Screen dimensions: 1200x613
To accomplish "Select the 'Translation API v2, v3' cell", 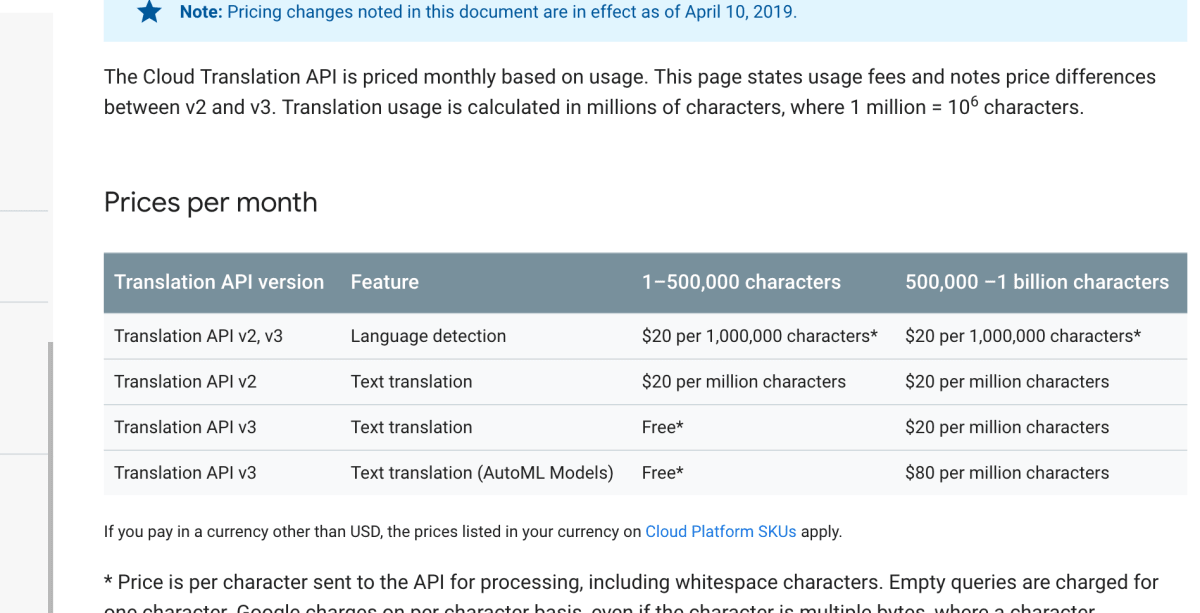I will pyautogui.click(x=198, y=336).
